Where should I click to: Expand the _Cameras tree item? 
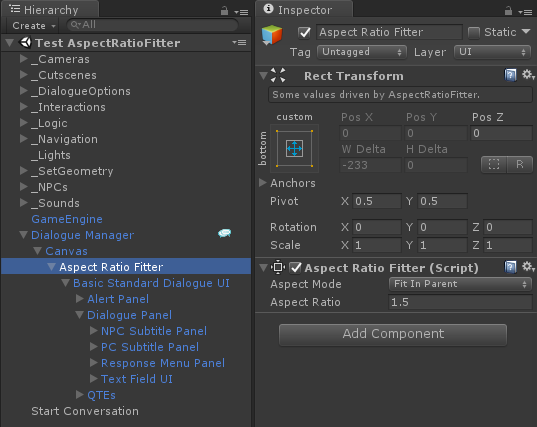coord(24,59)
